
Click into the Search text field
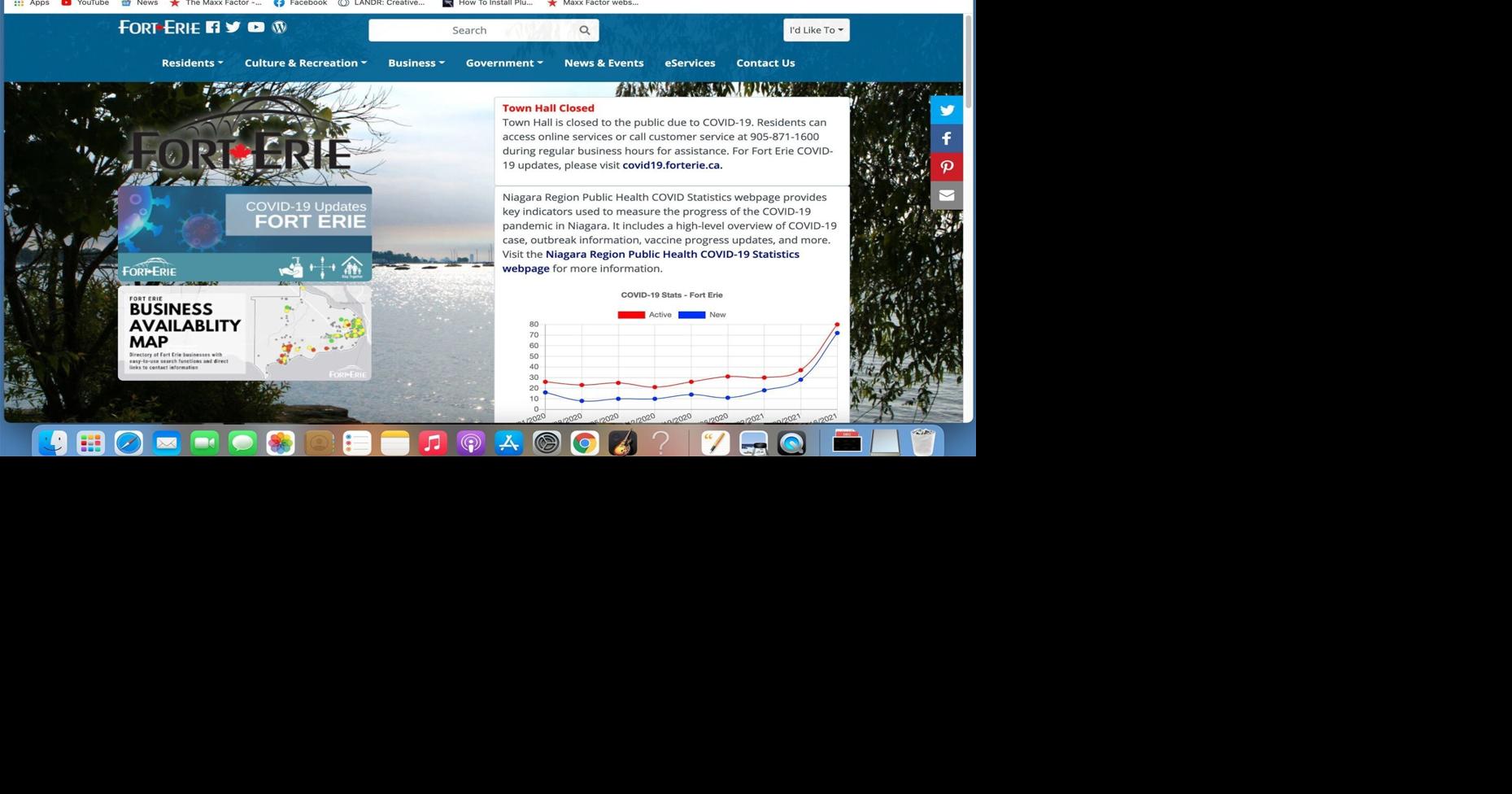click(x=469, y=30)
